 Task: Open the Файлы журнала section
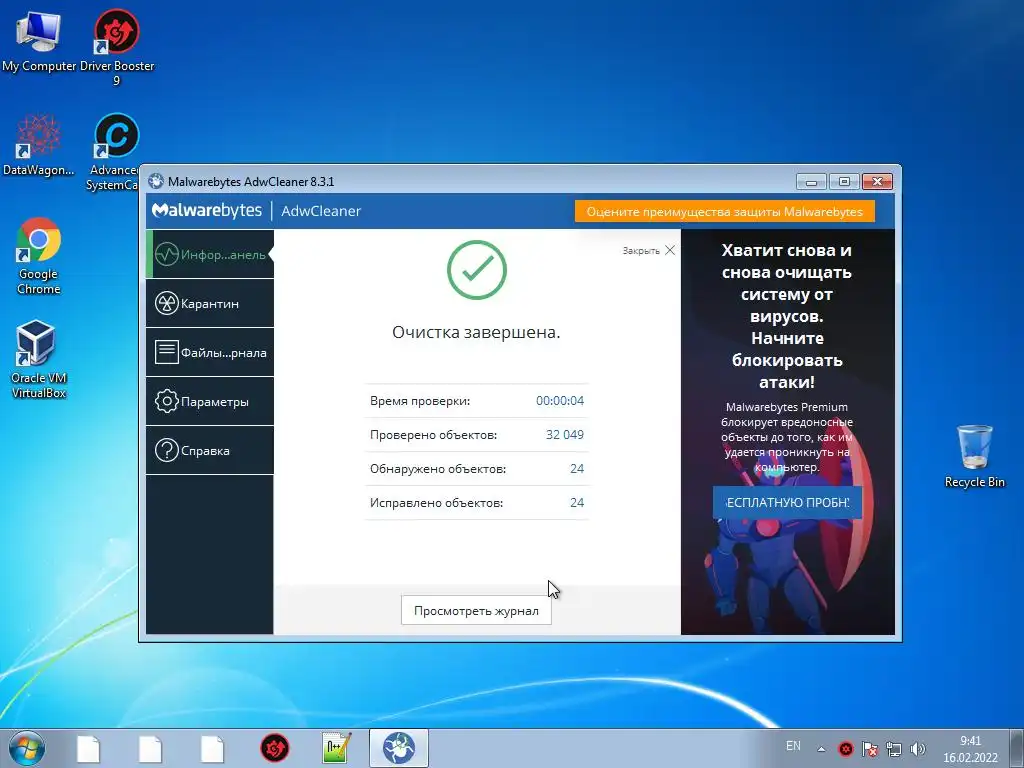(x=210, y=352)
